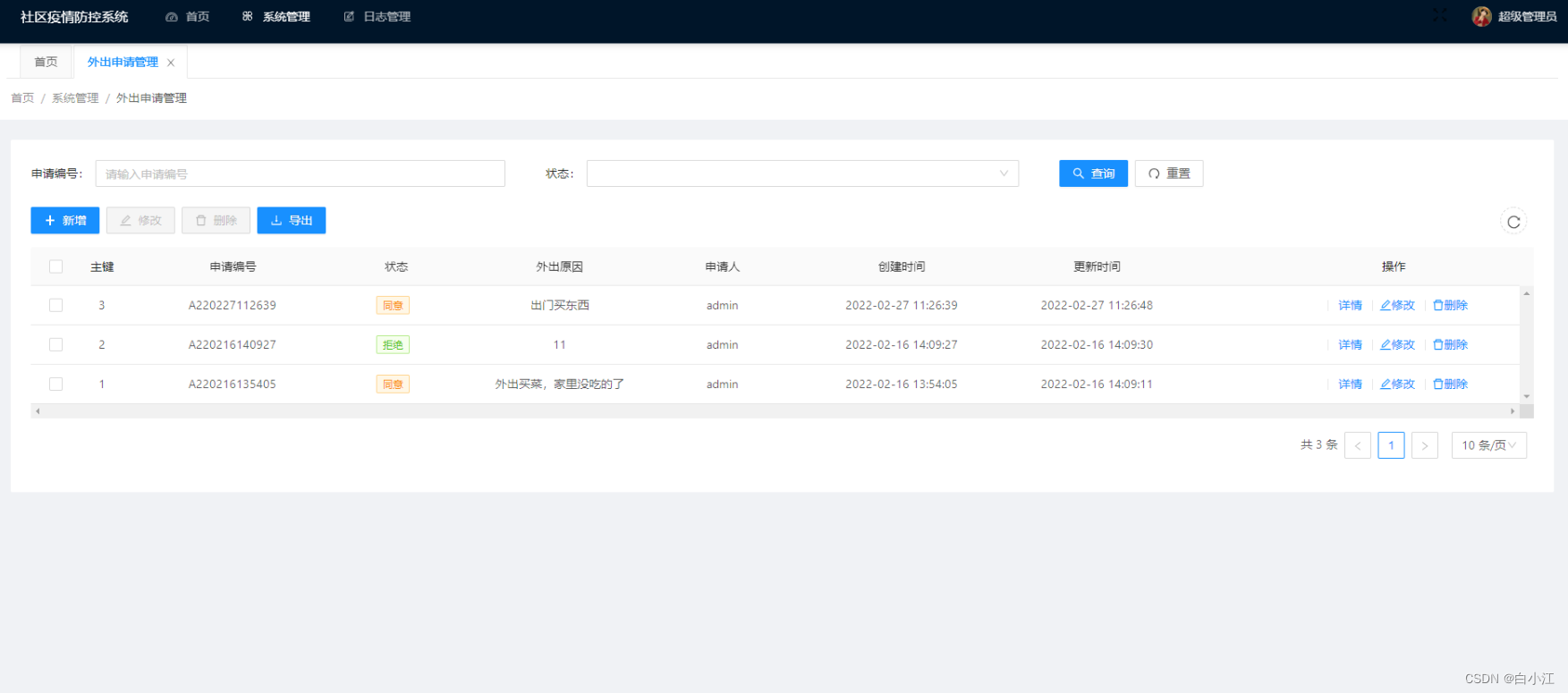
Task: Click the disabled 修改 toolbar button
Action: click(x=140, y=221)
